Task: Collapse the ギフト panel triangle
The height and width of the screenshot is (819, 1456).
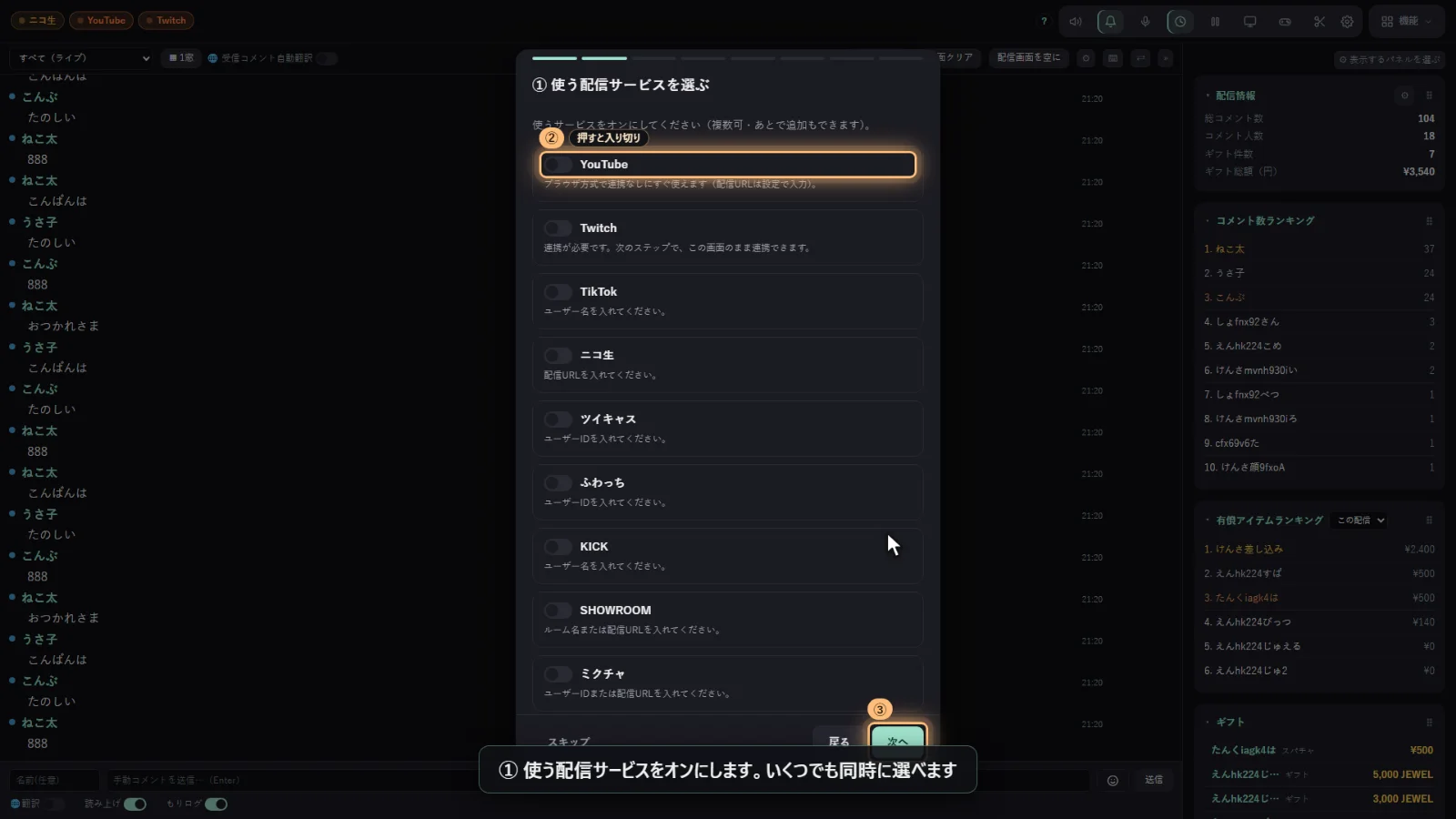Action: pyautogui.click(x=1208, y=722)
